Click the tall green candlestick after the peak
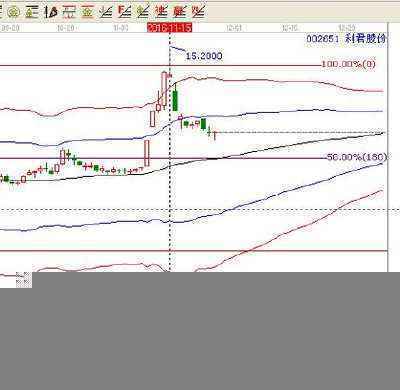This screenshot has width=400, height=390. (x=175, y=98)
